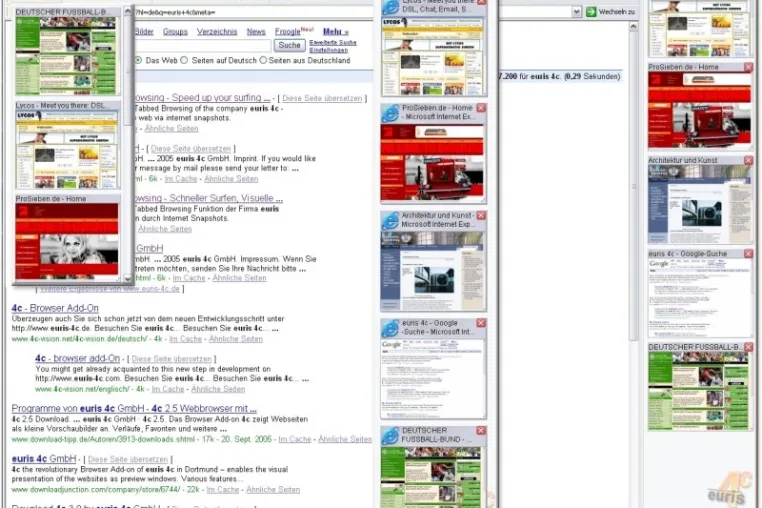Select the Seiten aus Deutschland radio button
This screenshot has width=762, height=508.
pyautogui.click(x=263, y=60)
